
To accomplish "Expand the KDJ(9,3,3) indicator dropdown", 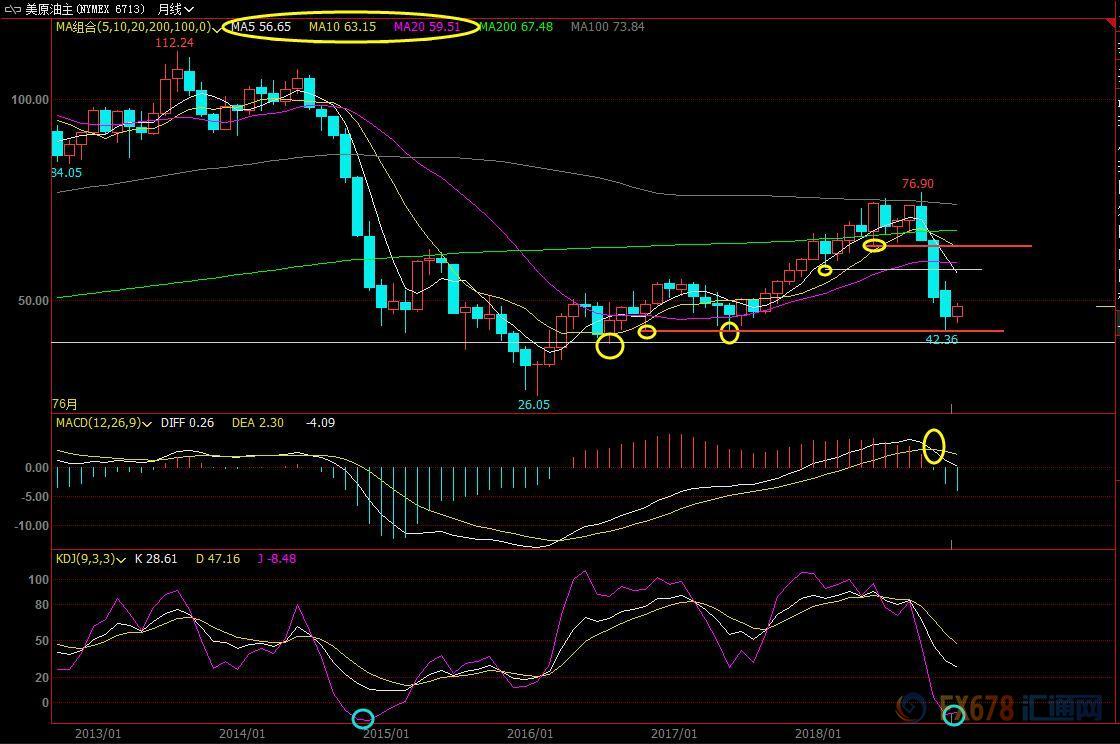I will click(121, 559).
